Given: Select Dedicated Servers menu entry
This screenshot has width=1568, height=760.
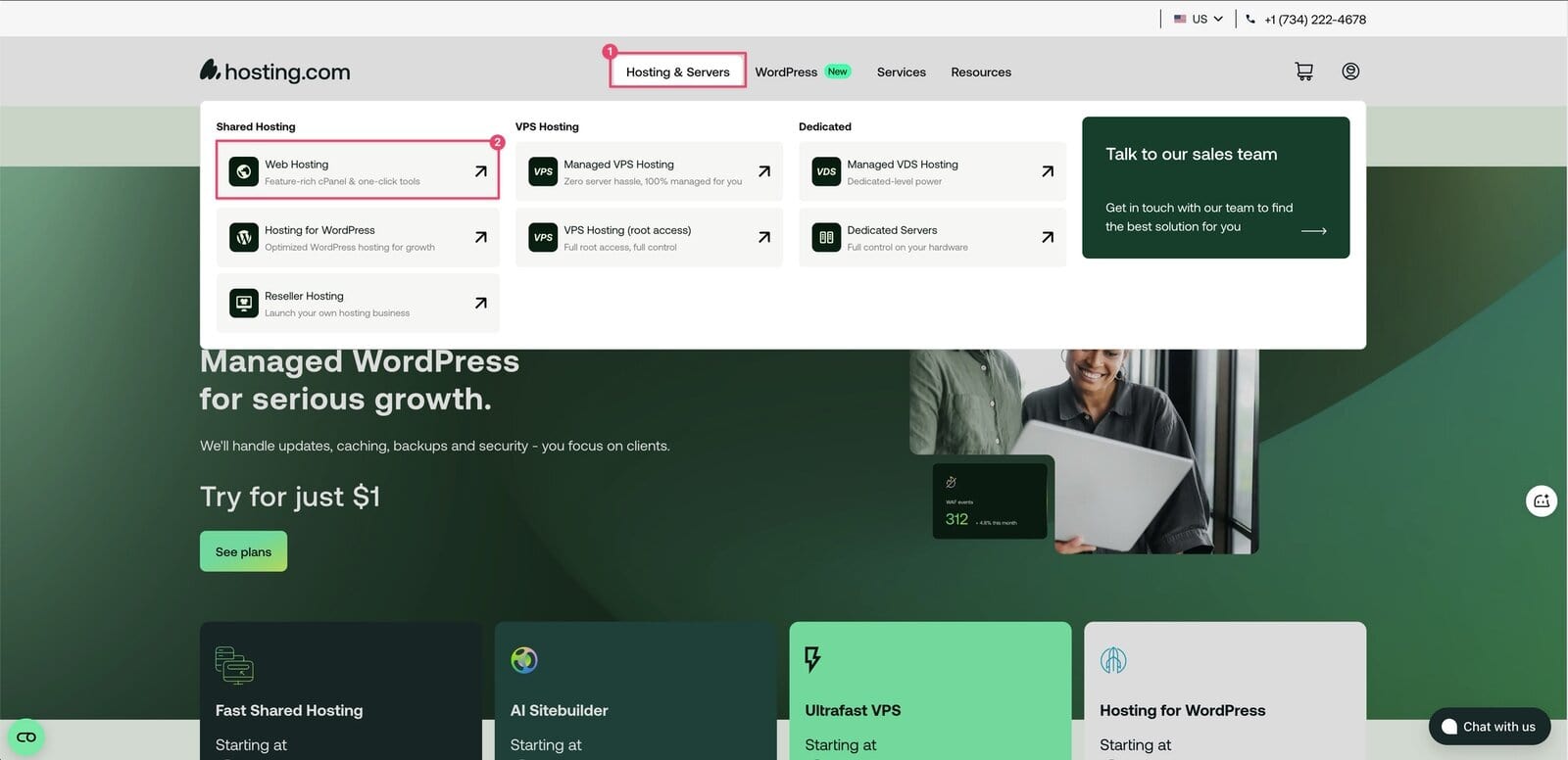Looking at the screenshot, I should click(932, 237).
